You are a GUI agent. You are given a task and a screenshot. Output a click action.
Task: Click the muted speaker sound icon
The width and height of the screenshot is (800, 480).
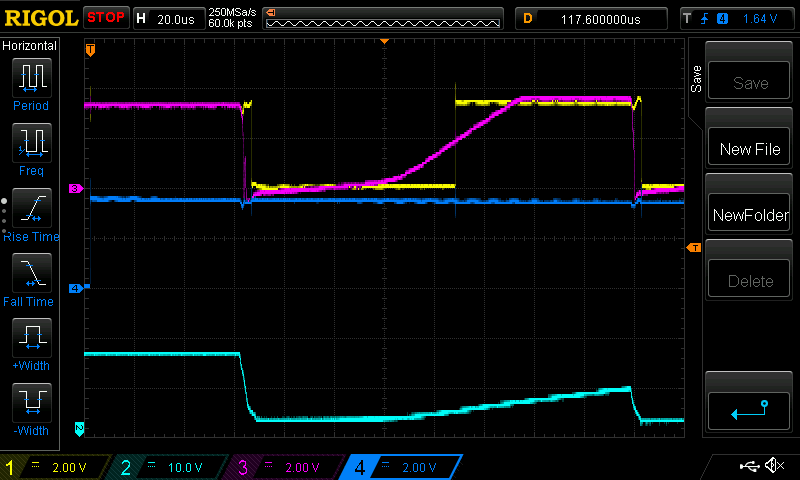click(x=774, y=465)
